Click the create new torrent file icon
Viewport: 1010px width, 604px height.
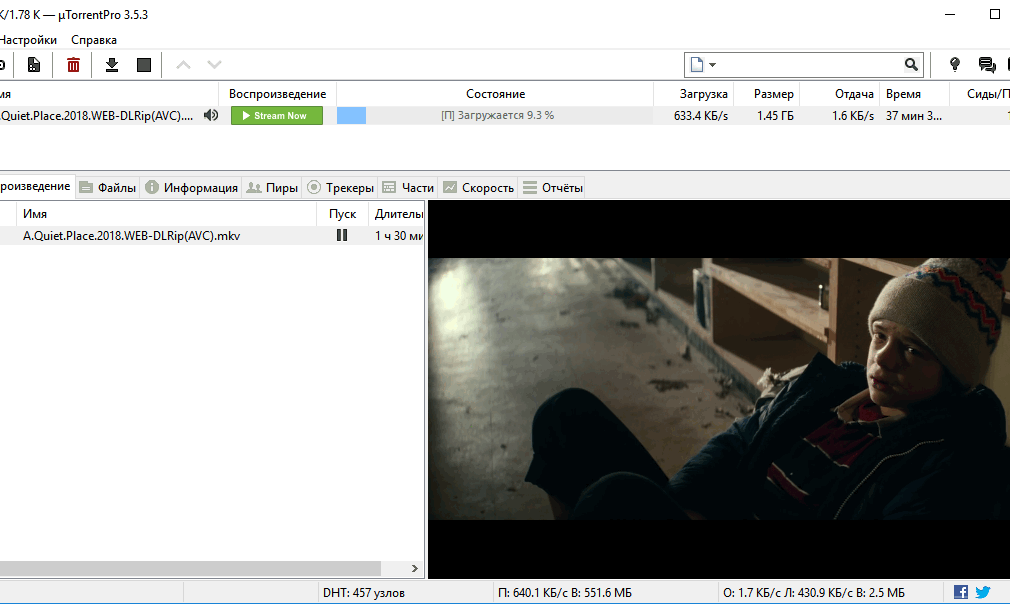point(33,64)
